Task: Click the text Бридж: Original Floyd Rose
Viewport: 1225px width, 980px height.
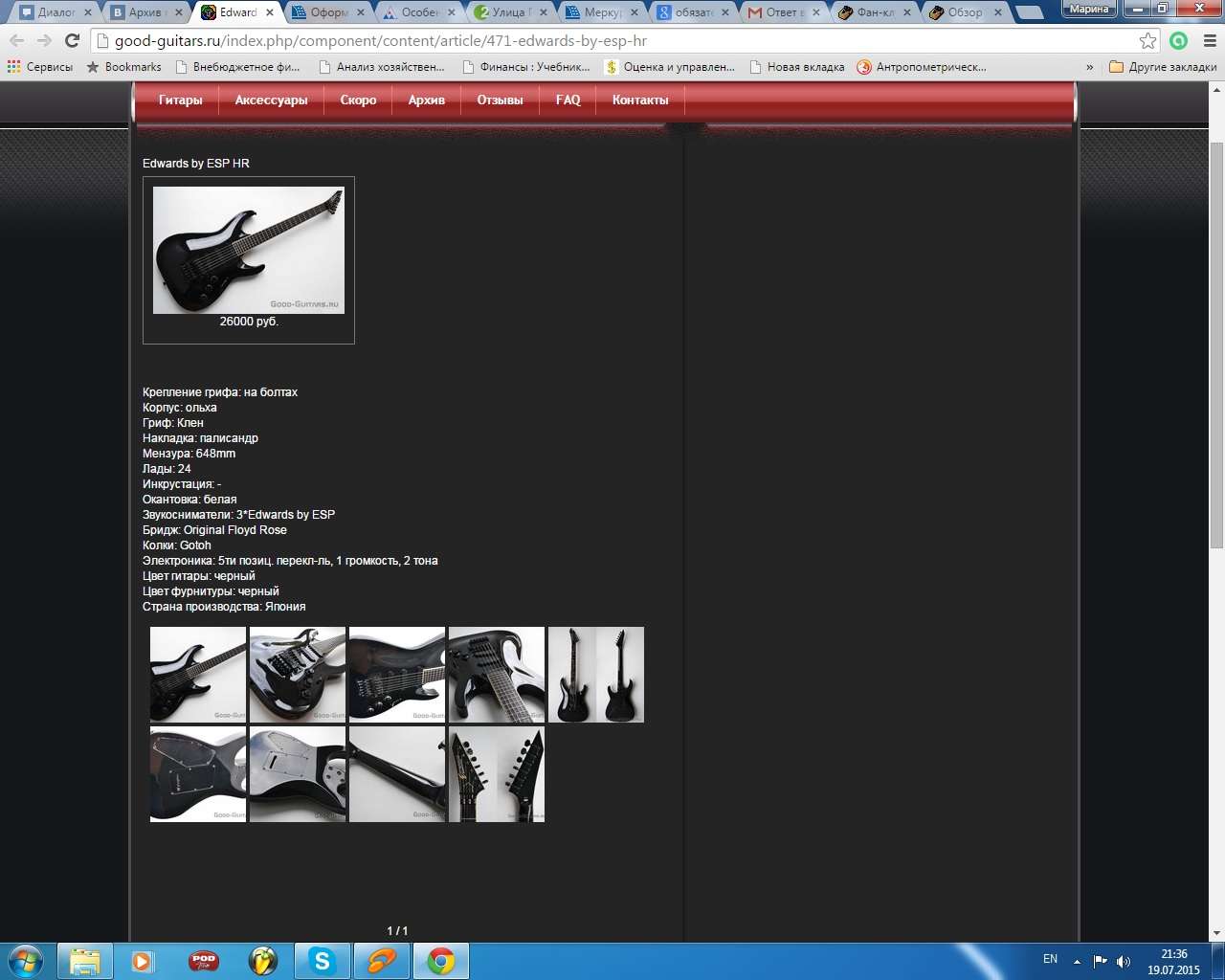Action: pyautogui.click(x=214, y=530)
